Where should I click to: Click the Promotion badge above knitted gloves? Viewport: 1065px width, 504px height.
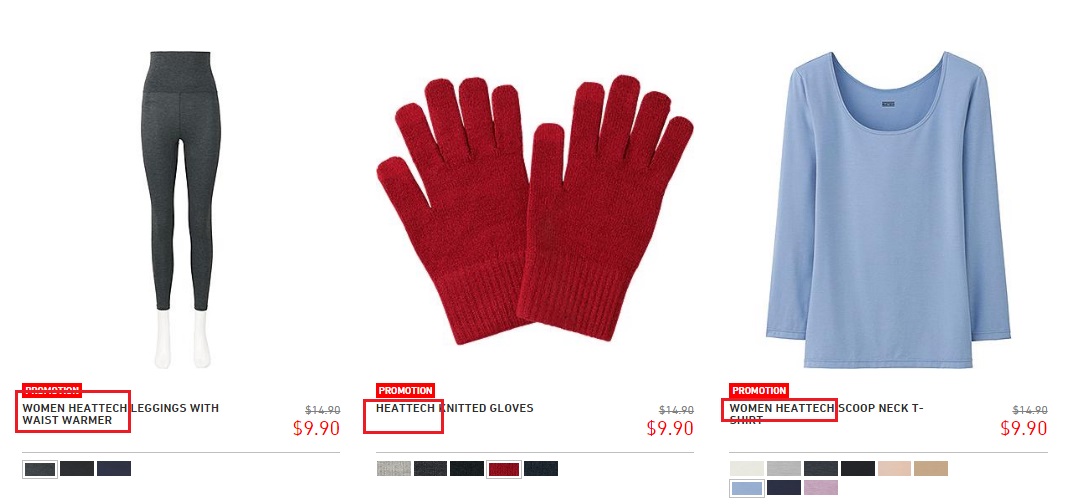pyautogui.click(x=405, y=391)
